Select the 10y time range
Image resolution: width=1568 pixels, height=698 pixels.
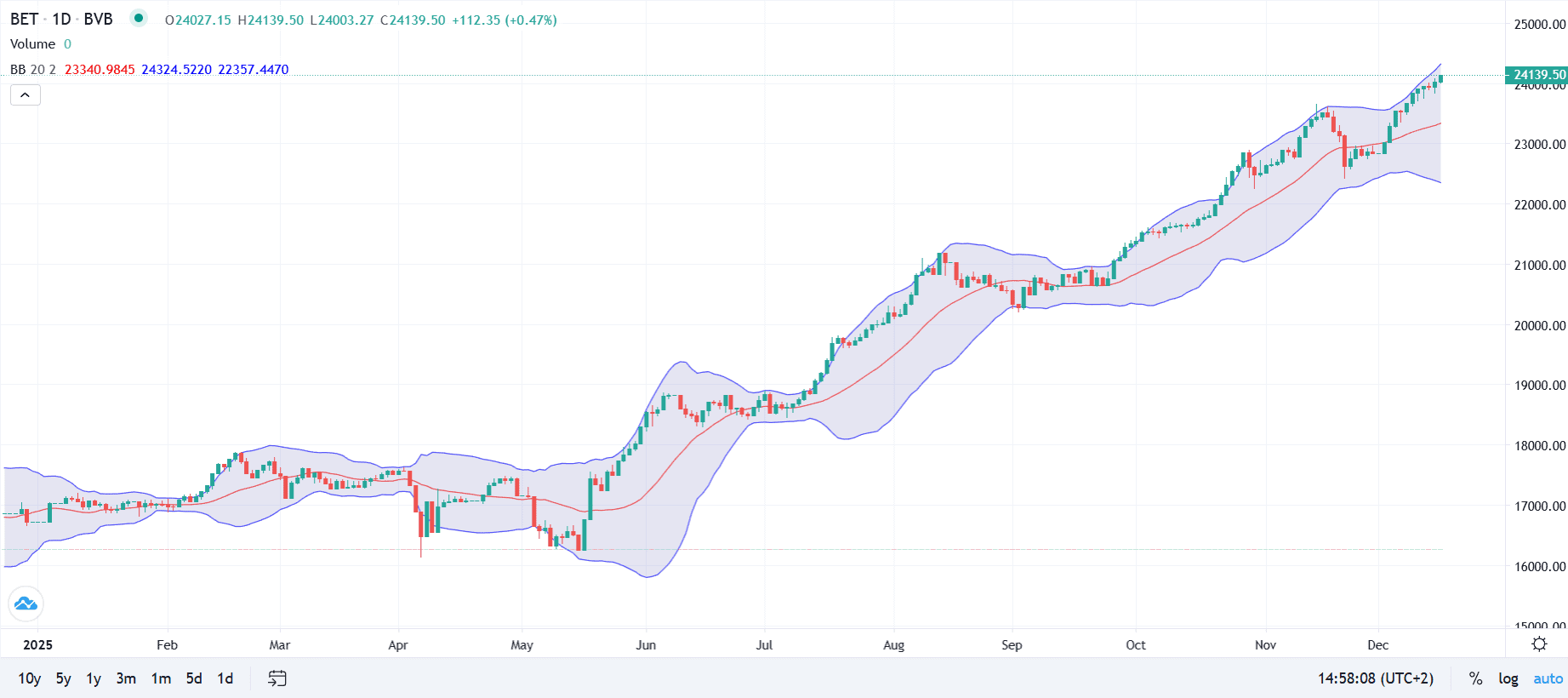click(29, 678)
